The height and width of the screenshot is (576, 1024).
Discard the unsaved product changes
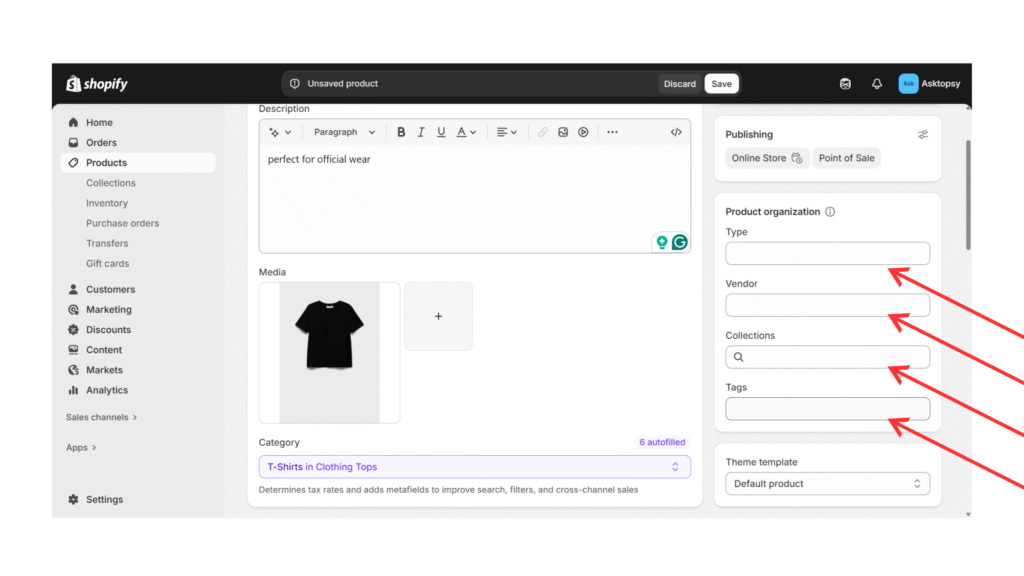click(679, 84)
